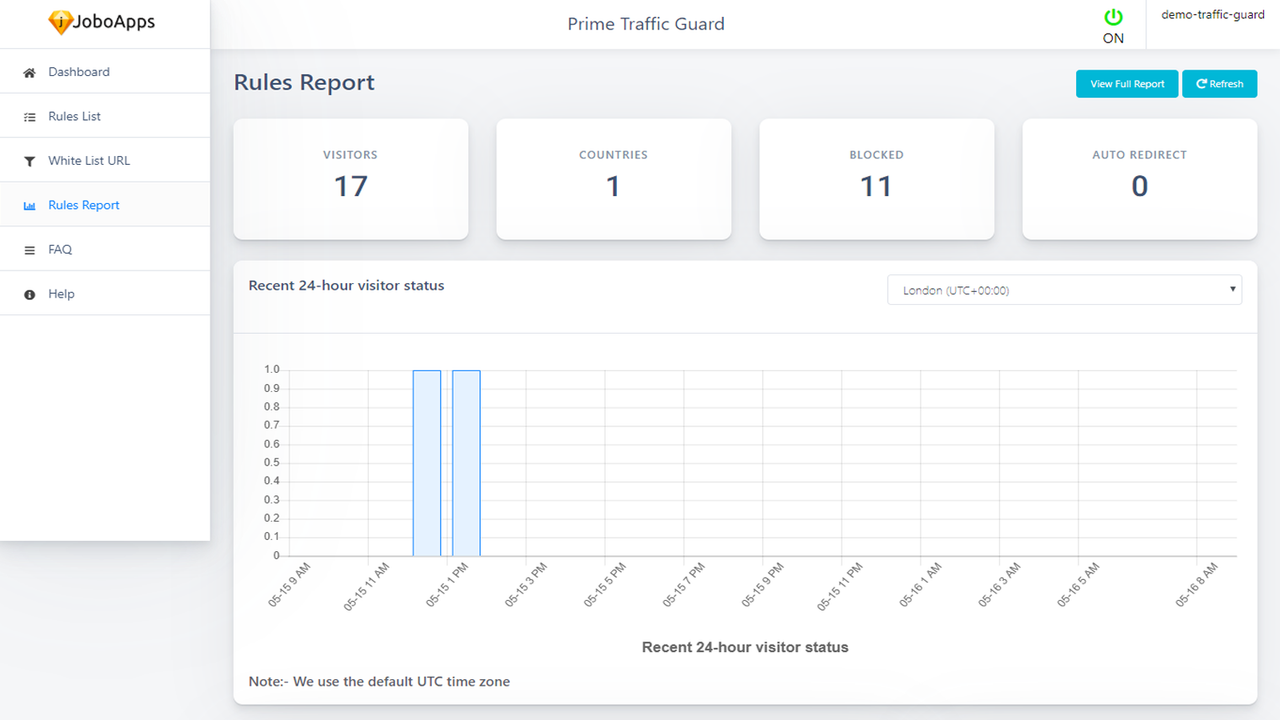Go to Rules List in sidebar

click(105, 116)
